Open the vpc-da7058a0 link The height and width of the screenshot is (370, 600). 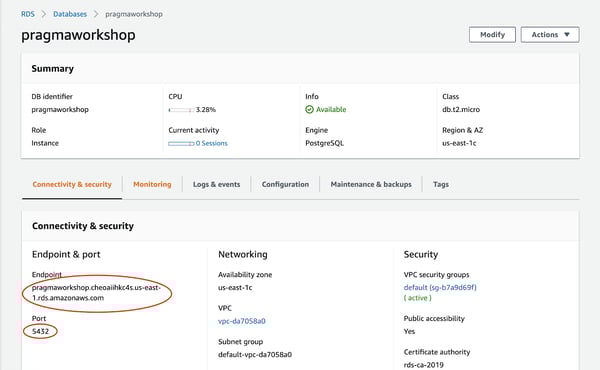click(242, 321)
